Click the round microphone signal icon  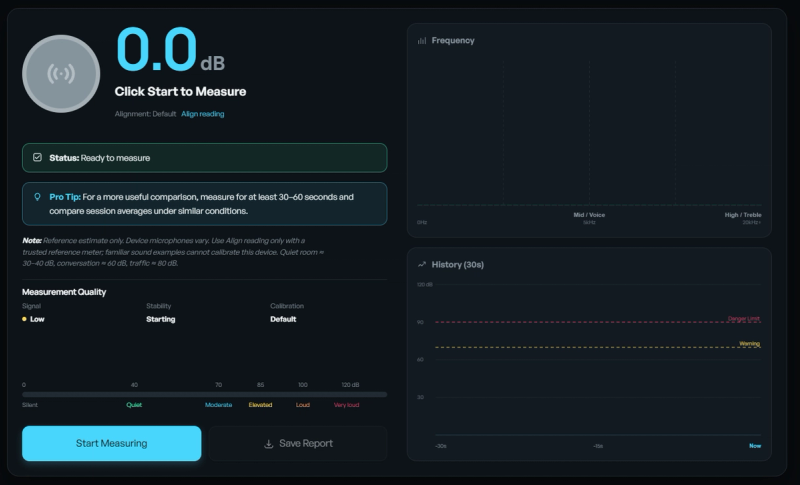[61, 74]
